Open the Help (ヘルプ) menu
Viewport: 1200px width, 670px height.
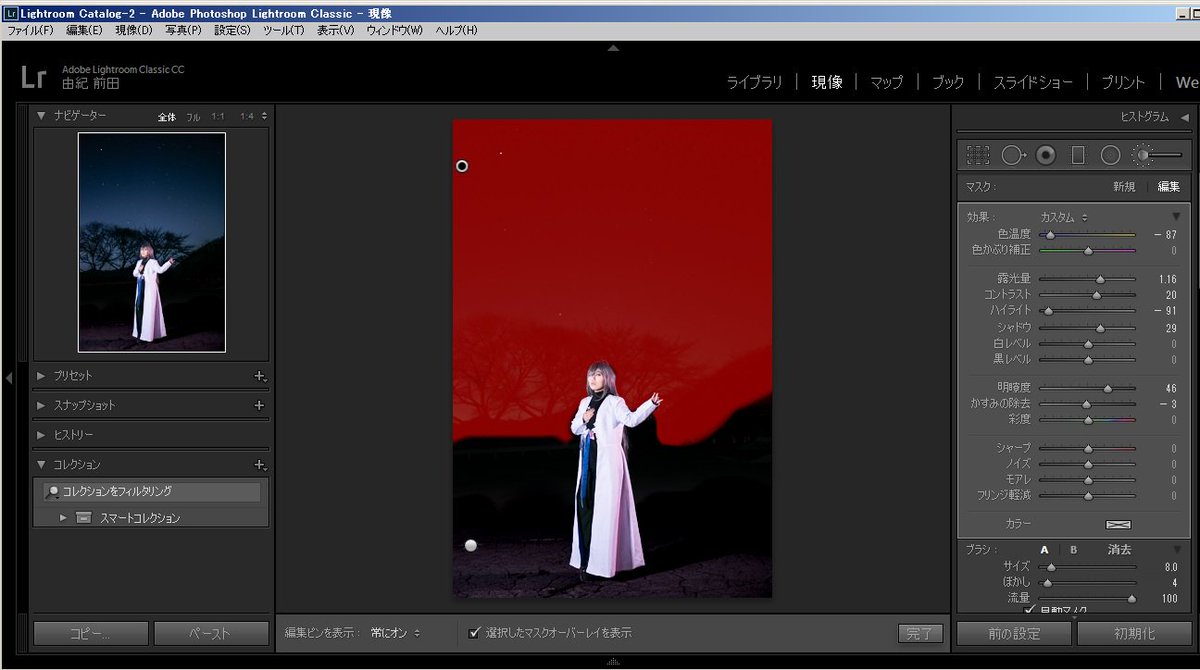[456, 31]
